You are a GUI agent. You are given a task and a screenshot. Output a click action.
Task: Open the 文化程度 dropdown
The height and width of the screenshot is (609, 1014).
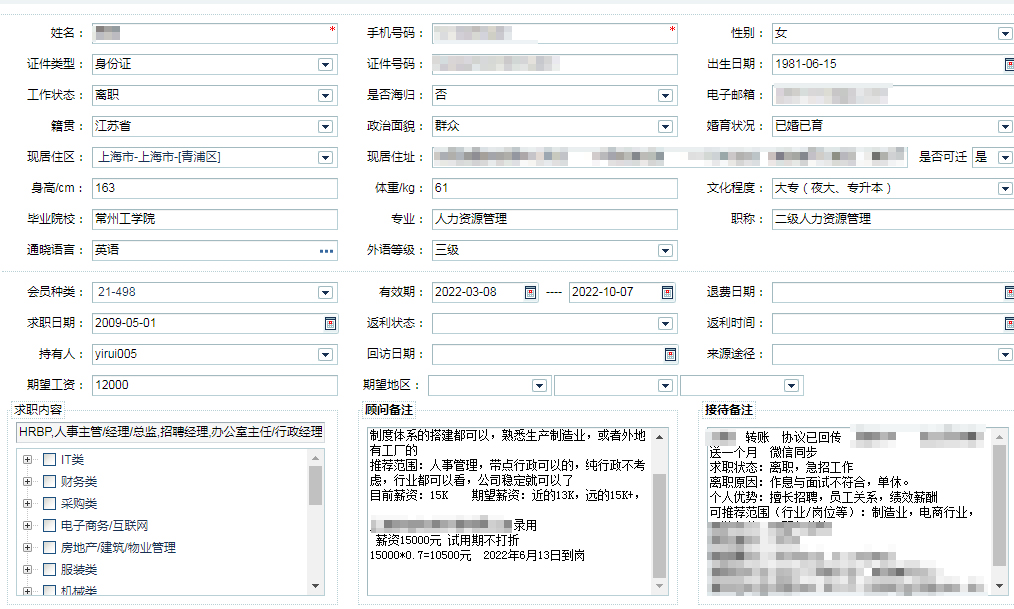click(x=1005, y=189)
